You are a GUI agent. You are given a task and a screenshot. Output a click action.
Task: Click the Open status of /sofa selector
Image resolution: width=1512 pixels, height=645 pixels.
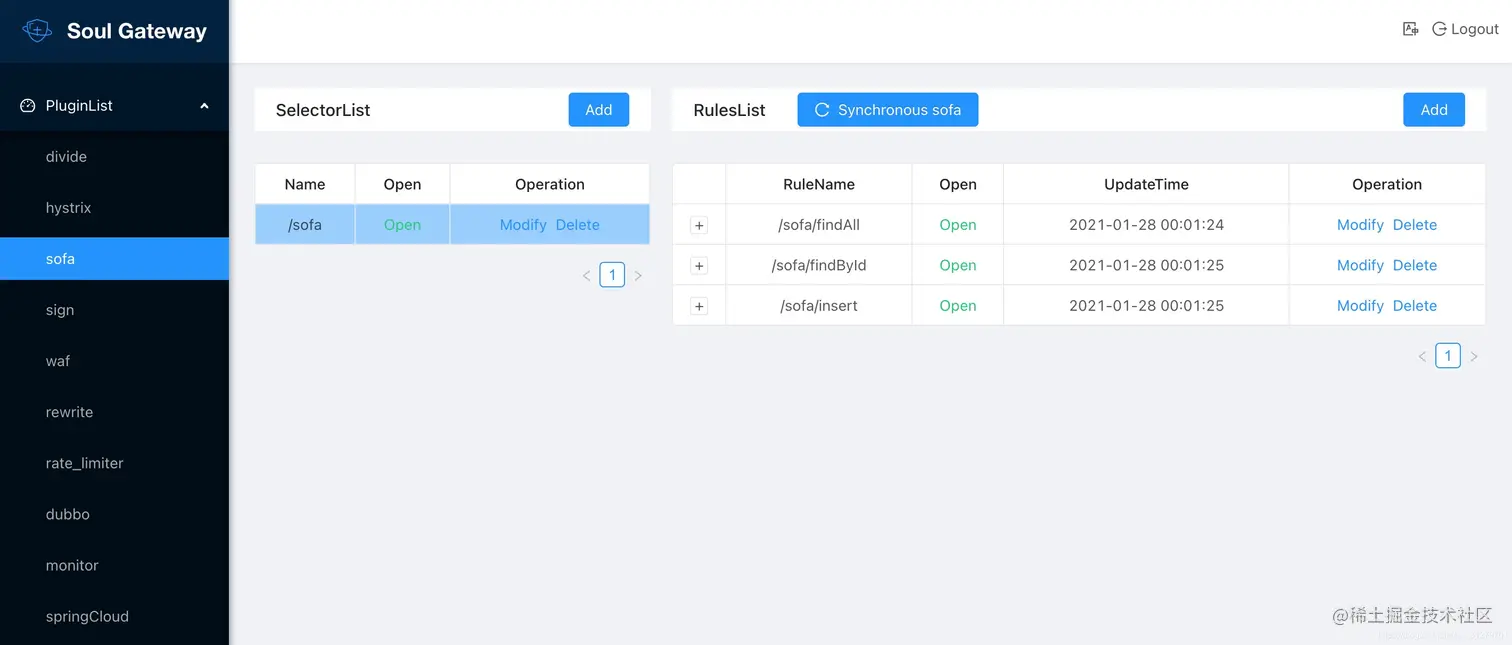402,225
